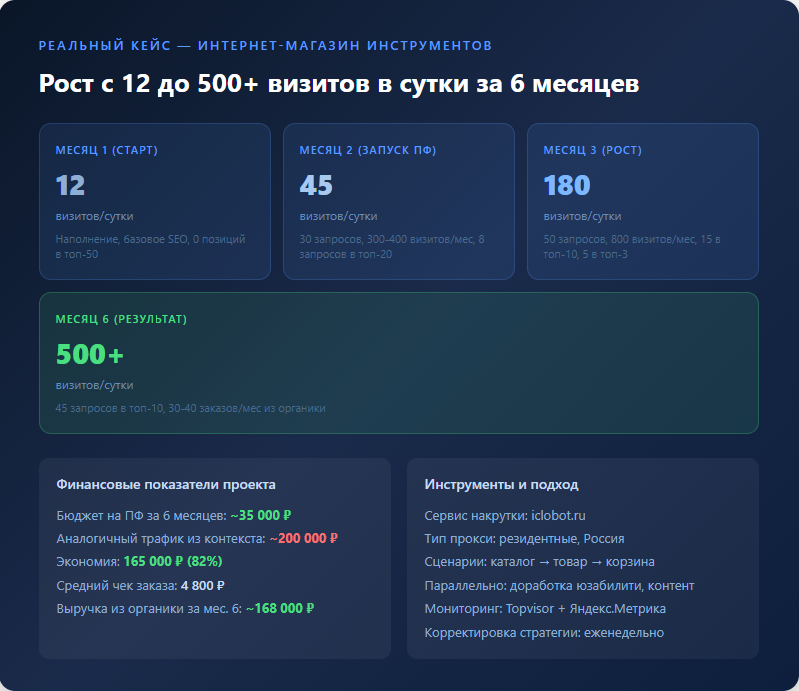Click '30 запросов, 300-400 визитов/мес' description
The width and height of the screenshot is (799, 691).
point(392,247)
